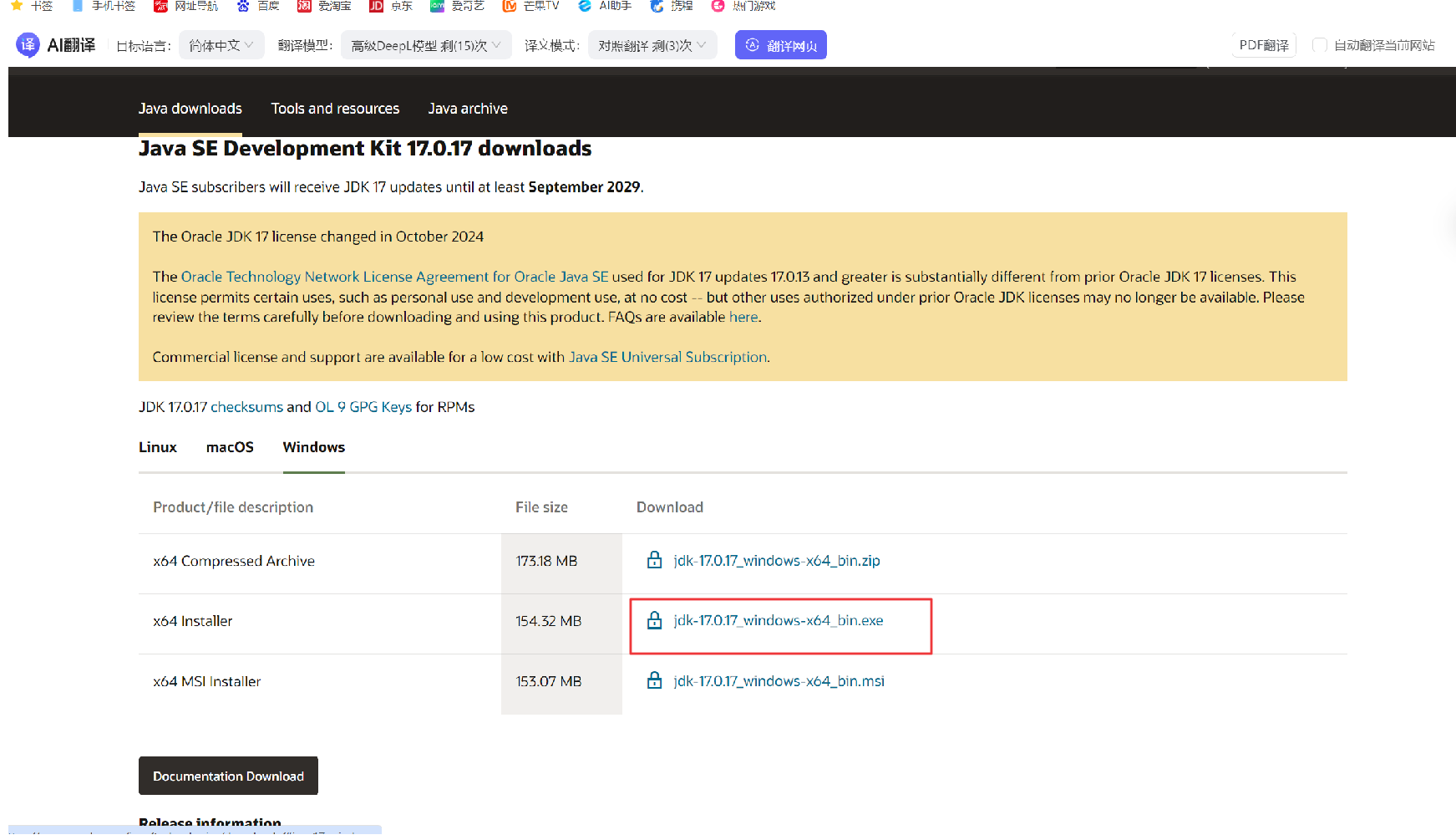The image size is (1456, 840).
Task: Open Oracle Technology Network License Agreement link
Action: pyautogui.click(x=394, y=277)
